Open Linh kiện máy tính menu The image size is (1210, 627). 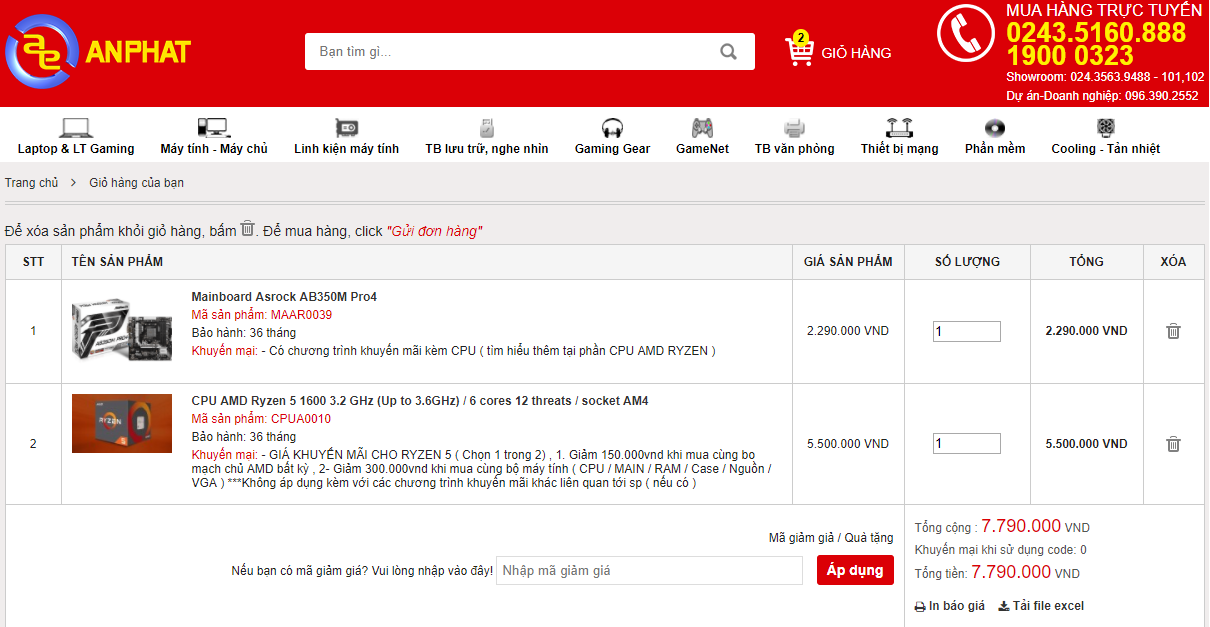coord(346,149)
